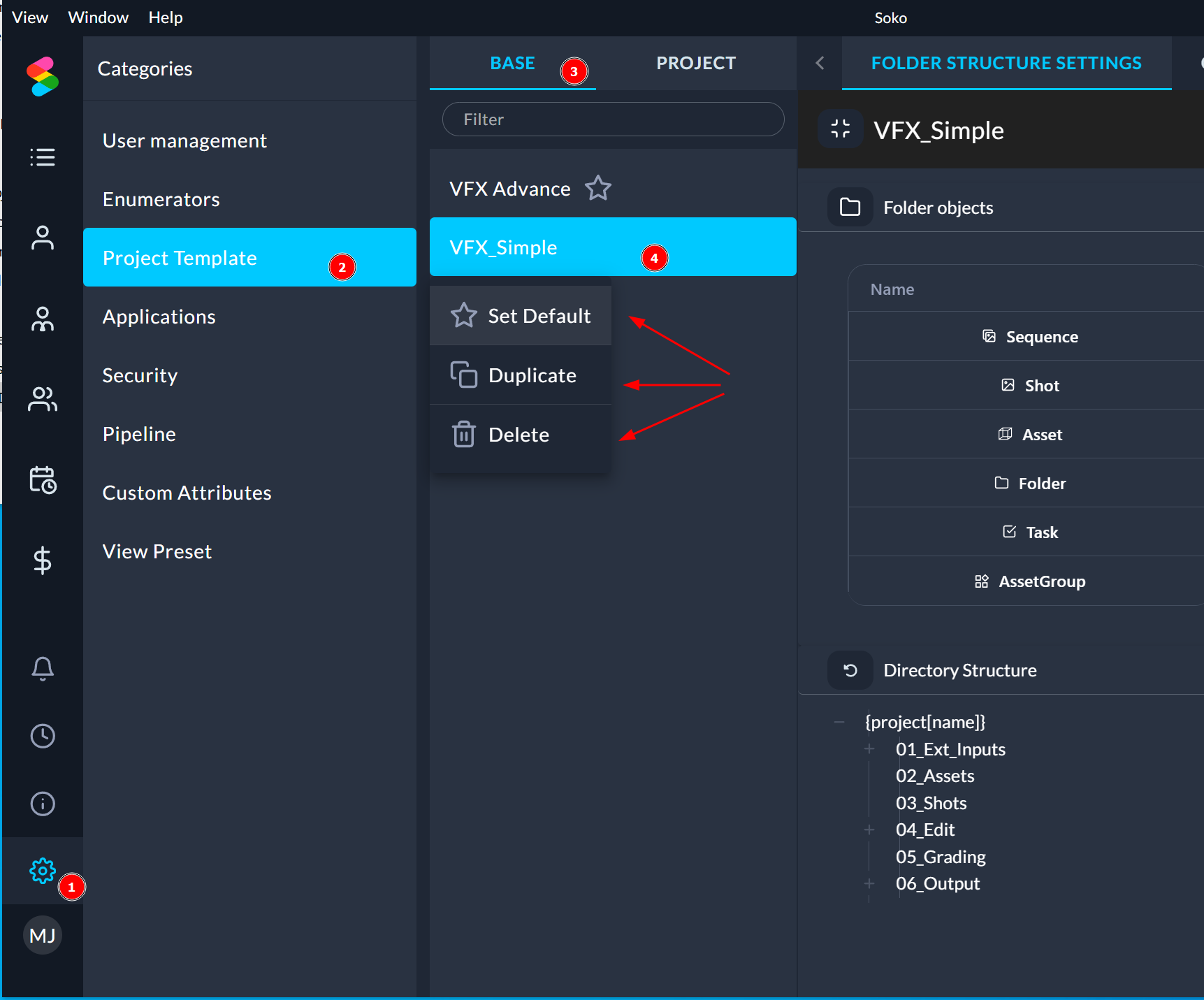Click the collapse icon beside VFX_Simple title

(841, 129)
